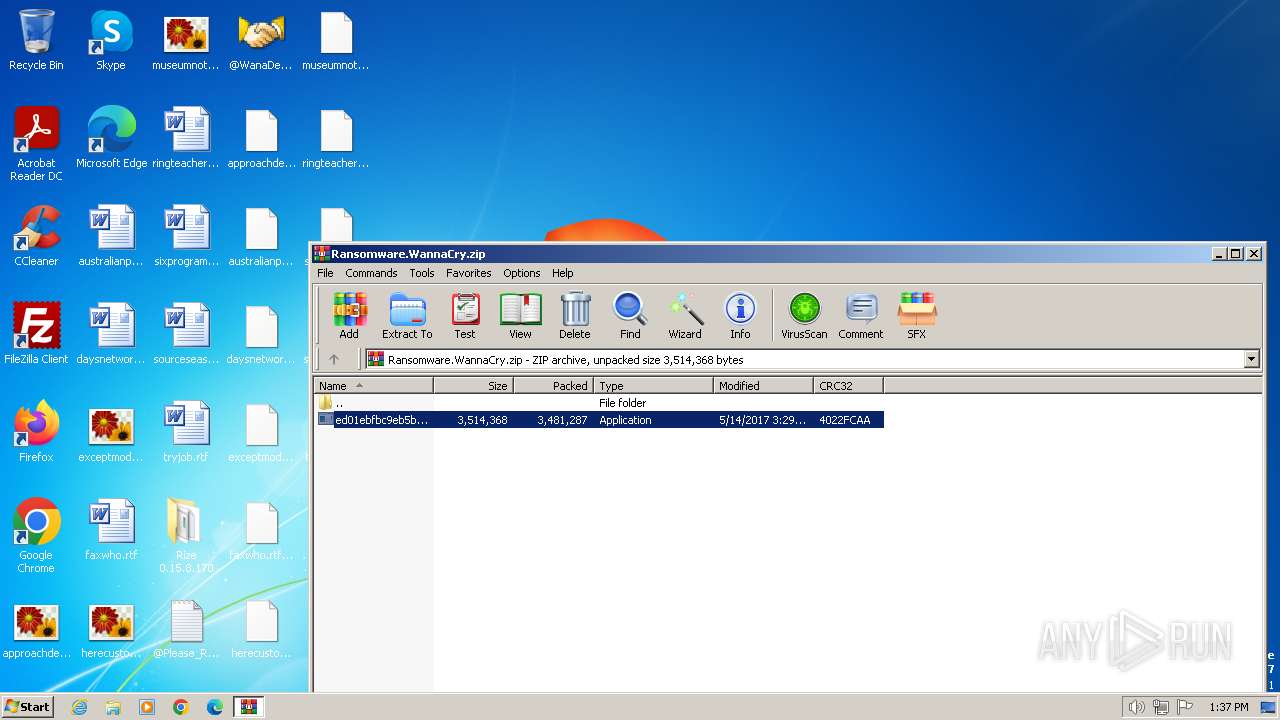Select the ed01ebfbc9eb5b... application file

point(599,420)
